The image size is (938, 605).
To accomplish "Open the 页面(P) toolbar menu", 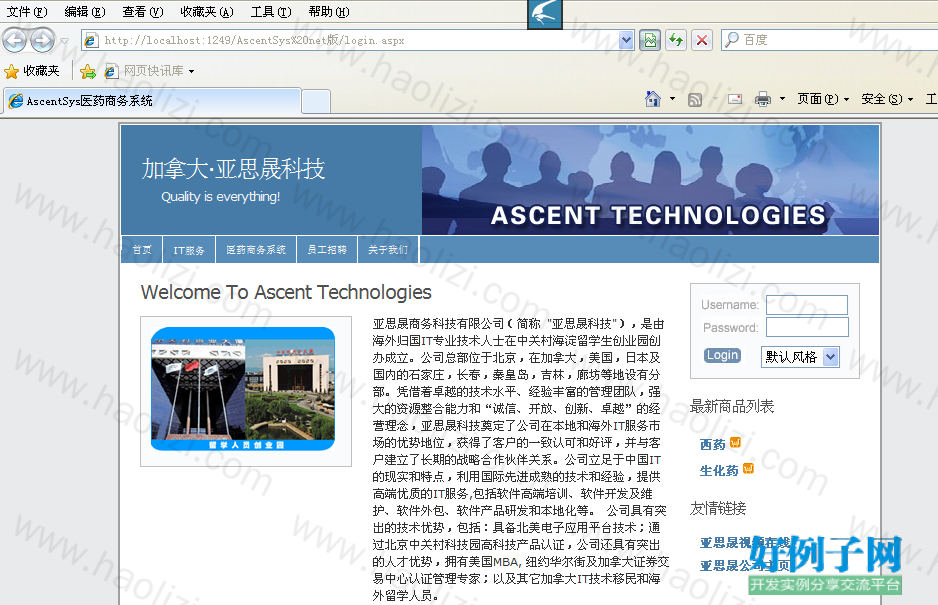I will click(823, 99).
